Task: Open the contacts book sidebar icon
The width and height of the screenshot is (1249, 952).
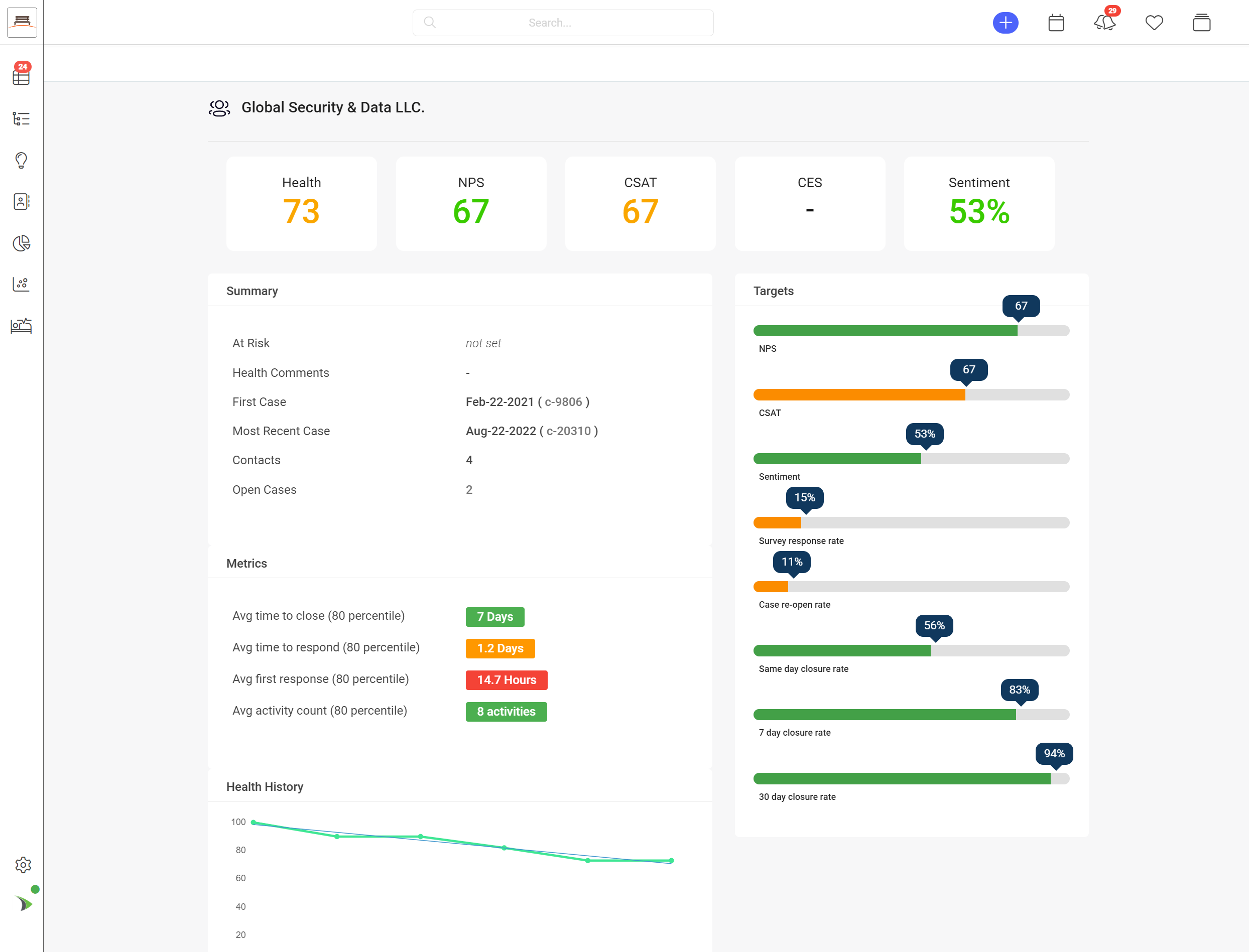Action: point(21,202)
